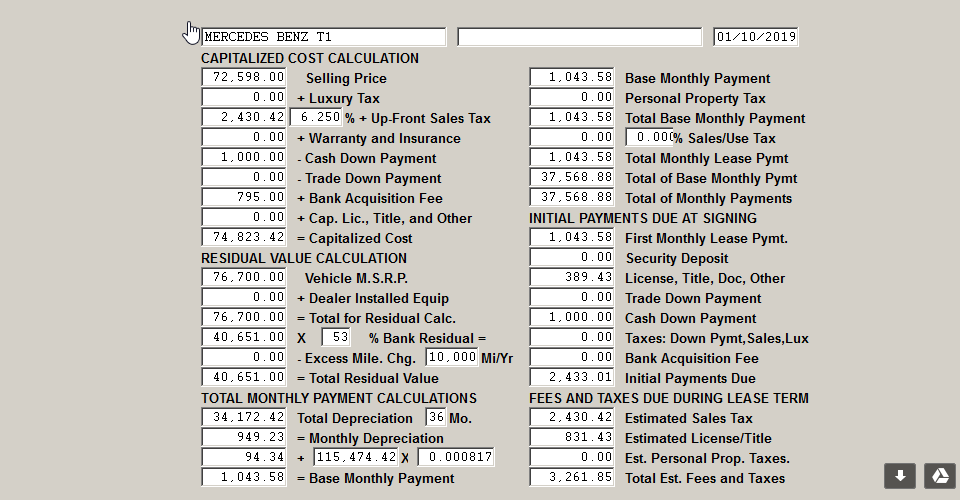This screenshot has height=500, width=960.
Task: Click Bank Acquisition Fee field under Initial Payments
Action: point(572,357)
